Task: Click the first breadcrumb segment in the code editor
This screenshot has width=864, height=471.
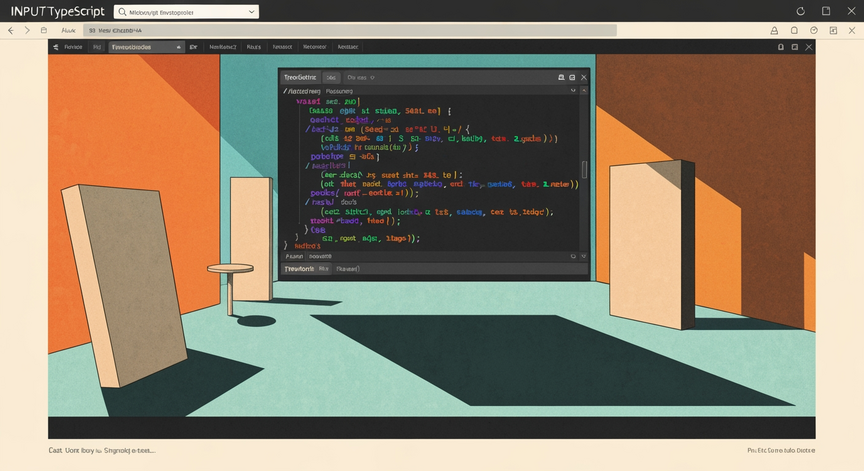Action: 302,91
